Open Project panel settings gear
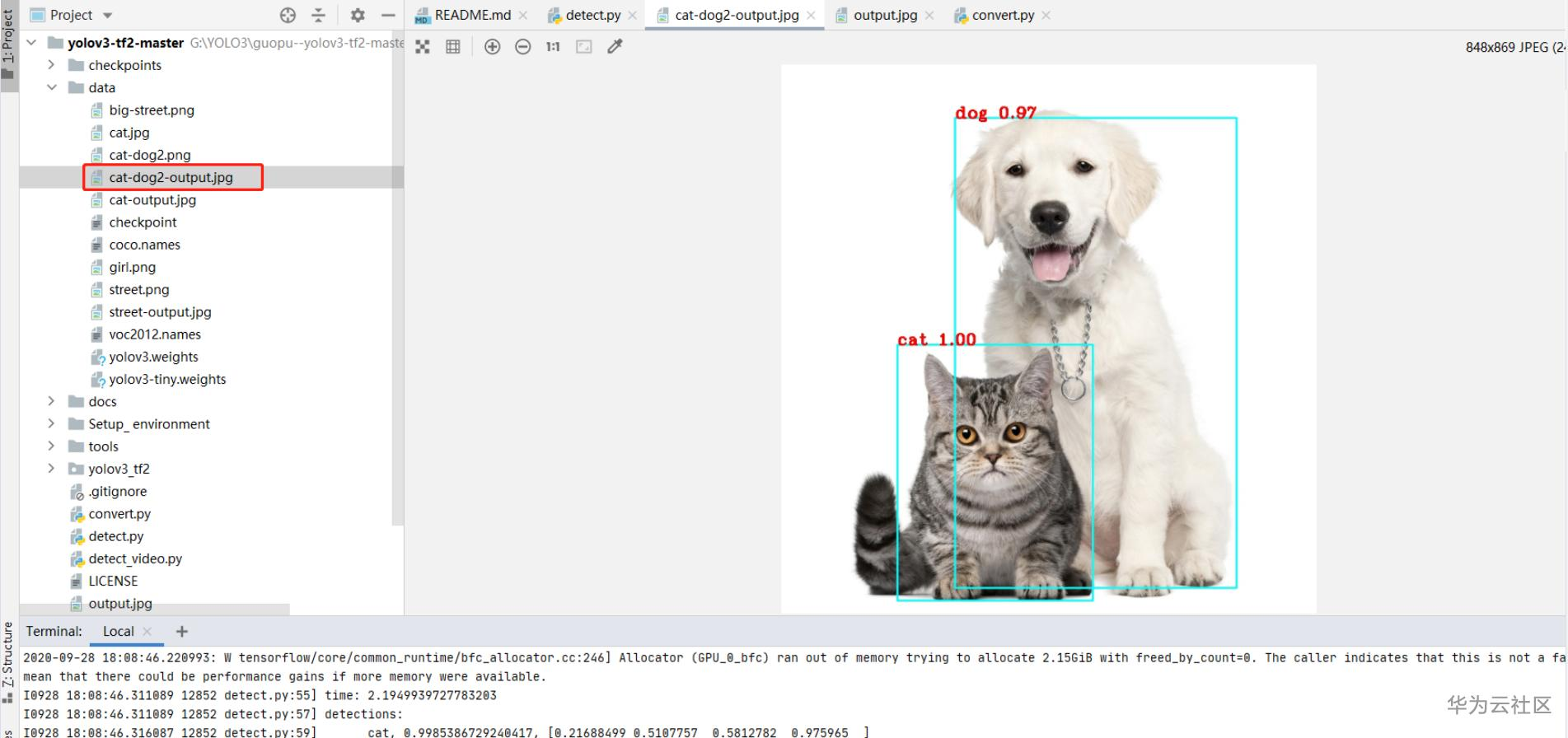This screenshot has width=1568, height=738. [358, 15]
